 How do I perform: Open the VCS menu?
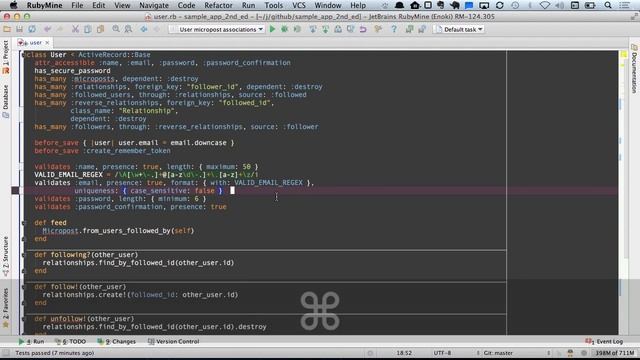(x=299, y=5)
